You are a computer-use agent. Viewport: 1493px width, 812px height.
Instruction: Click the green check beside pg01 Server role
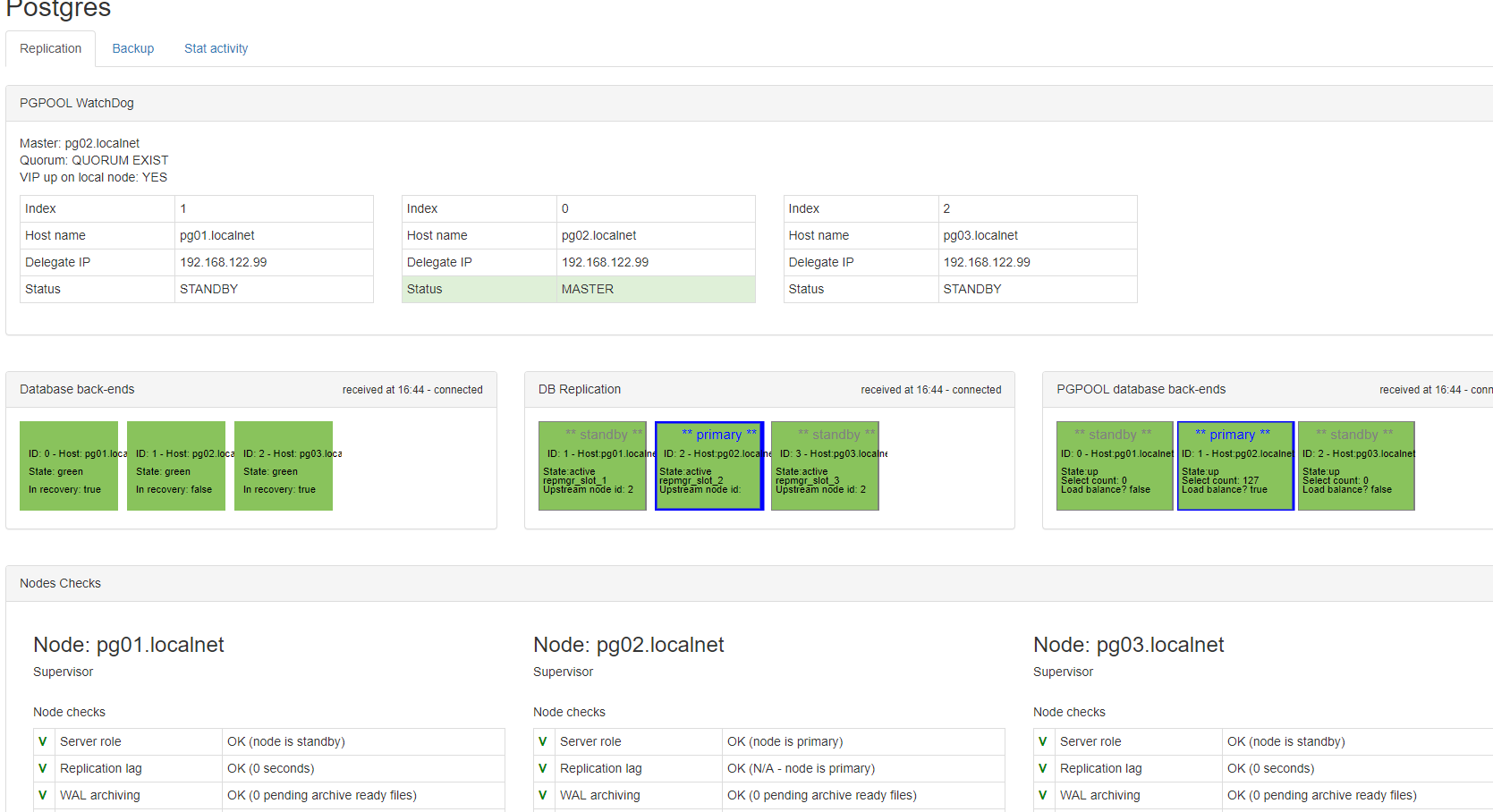tap(42, 740)
